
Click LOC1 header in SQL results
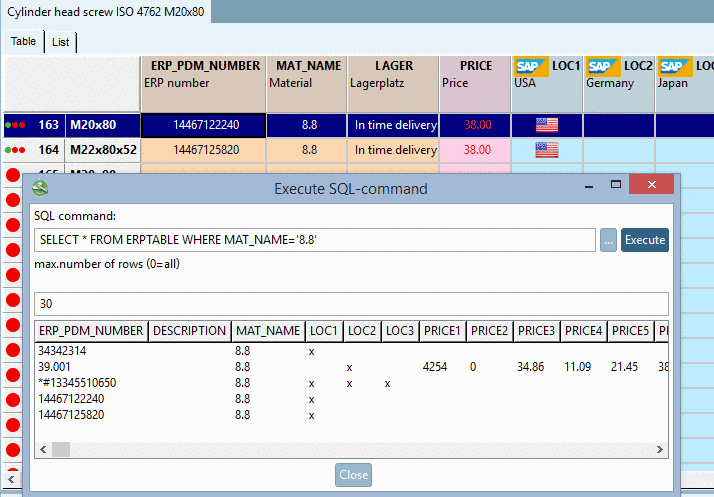click(x=324, y=331)
